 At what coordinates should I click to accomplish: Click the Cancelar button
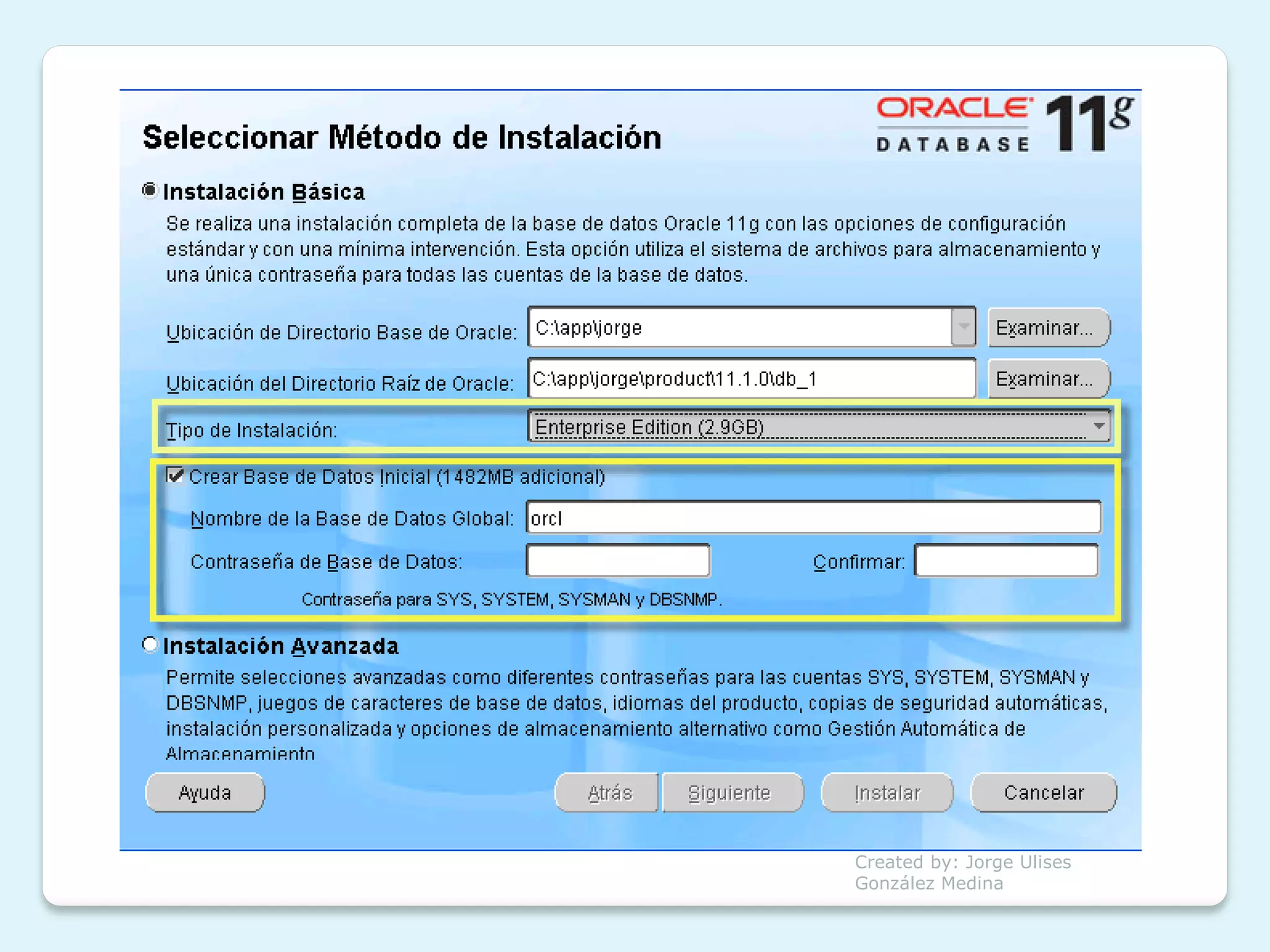[1044, 793]
